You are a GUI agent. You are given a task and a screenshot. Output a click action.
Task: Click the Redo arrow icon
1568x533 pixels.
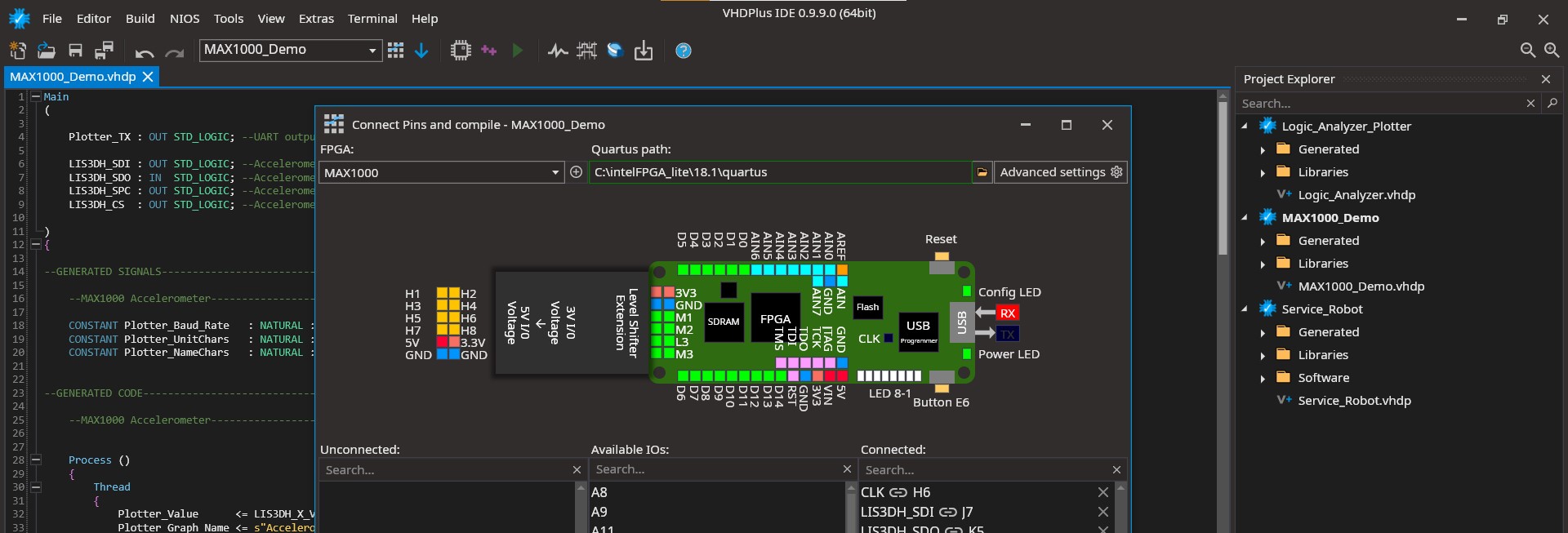pyautogui.click(x=174, y=53)
